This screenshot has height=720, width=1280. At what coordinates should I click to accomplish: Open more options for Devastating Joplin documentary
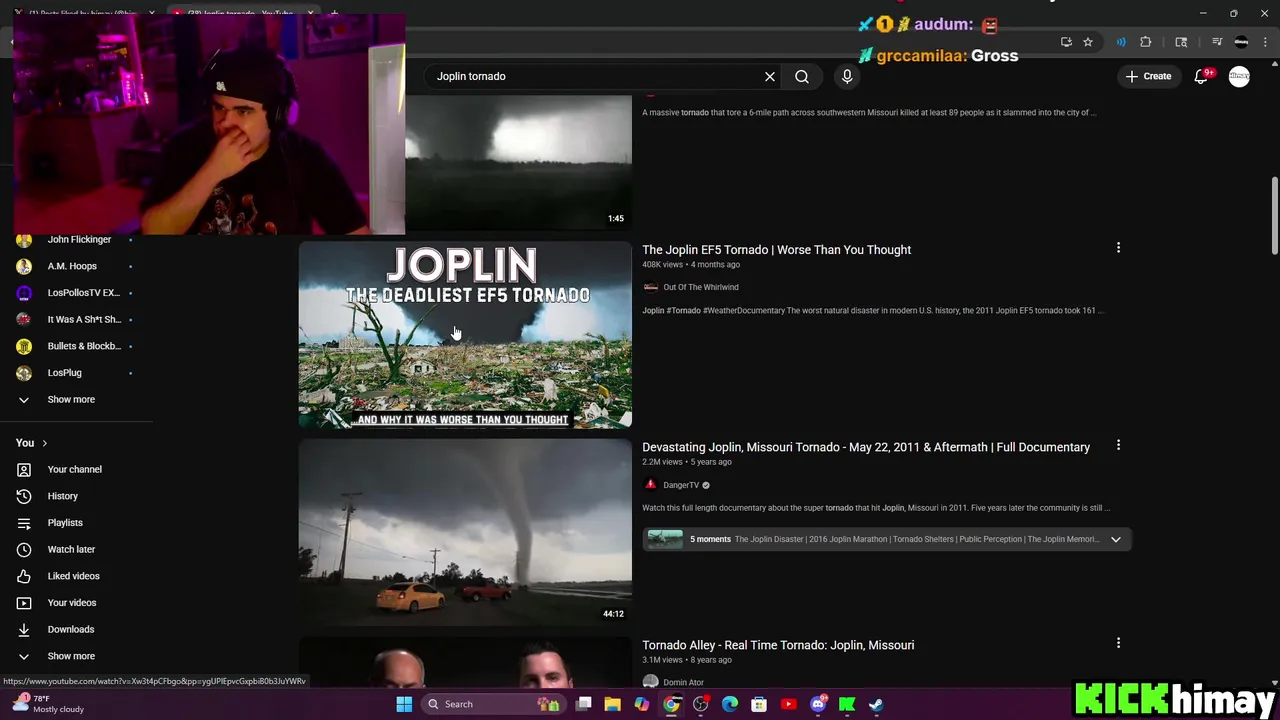pyautogui.click(x=1118, y=445)
